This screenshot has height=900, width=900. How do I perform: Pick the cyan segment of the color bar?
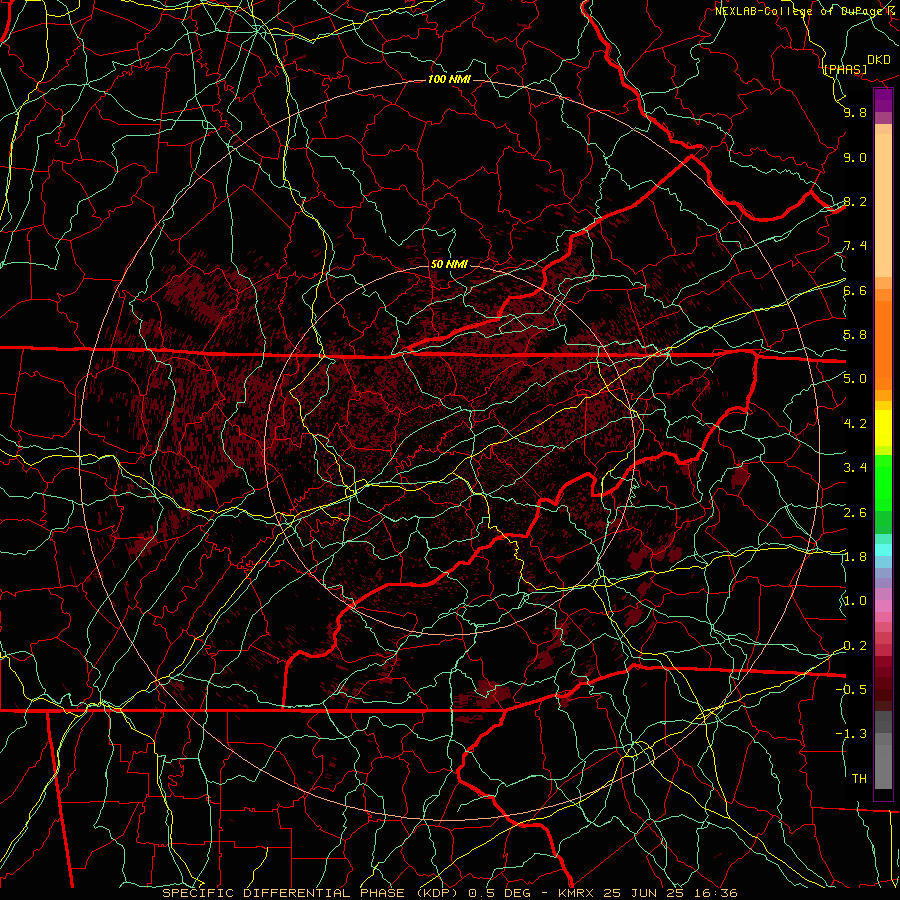(883, 550)
